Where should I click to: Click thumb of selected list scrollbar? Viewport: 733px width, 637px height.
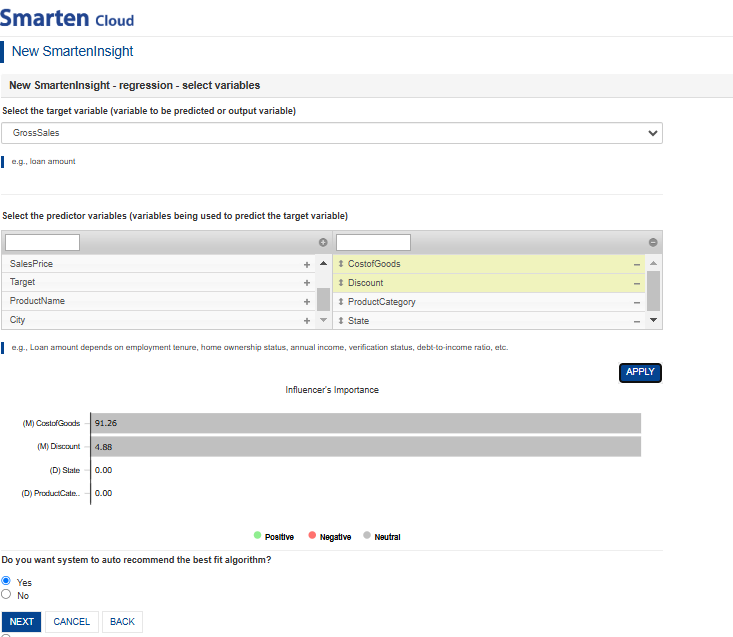click(654, 291)
